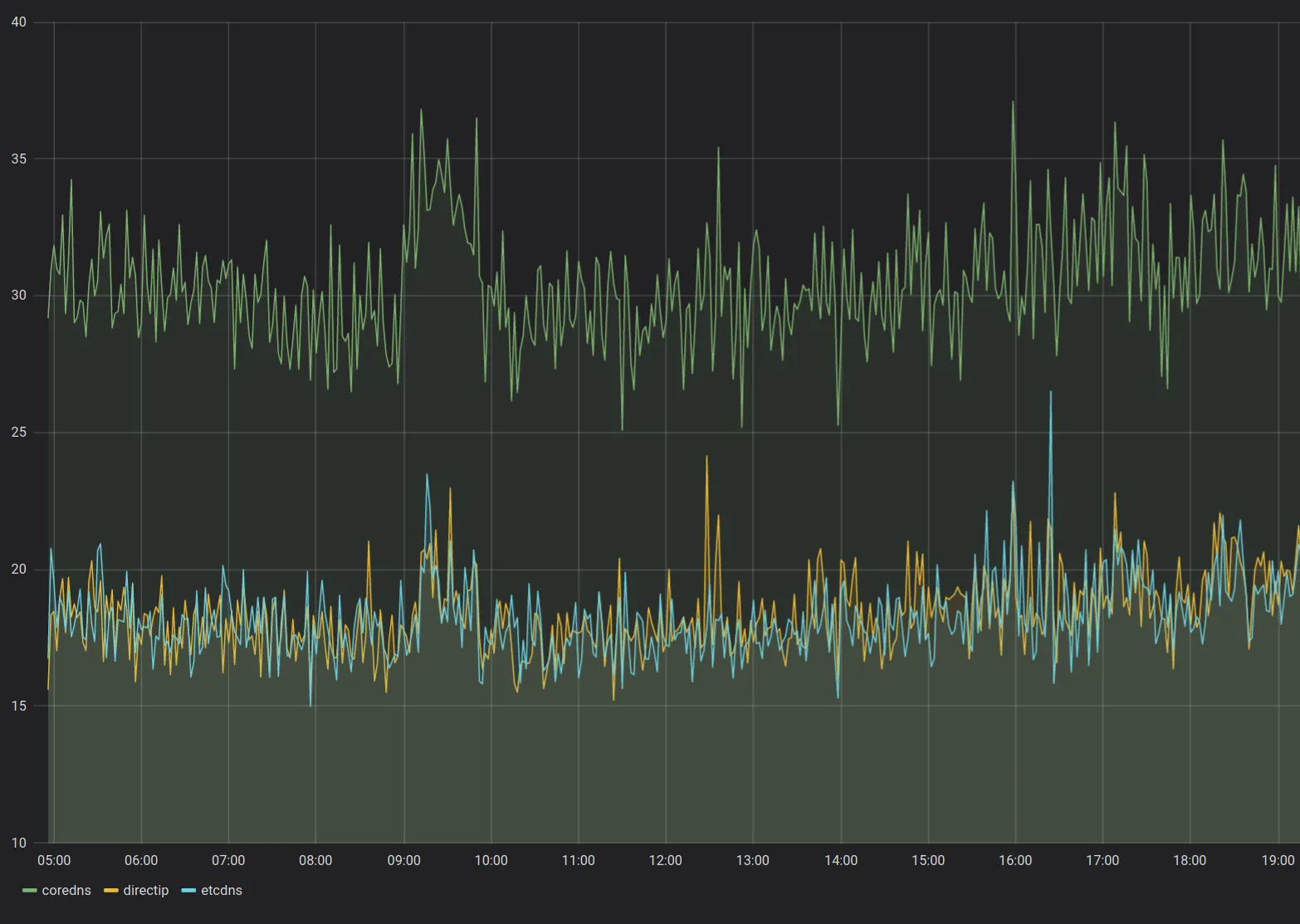Click the green coredns peak just after 09:00
The image size is (1300, 924).
point(421,110)
